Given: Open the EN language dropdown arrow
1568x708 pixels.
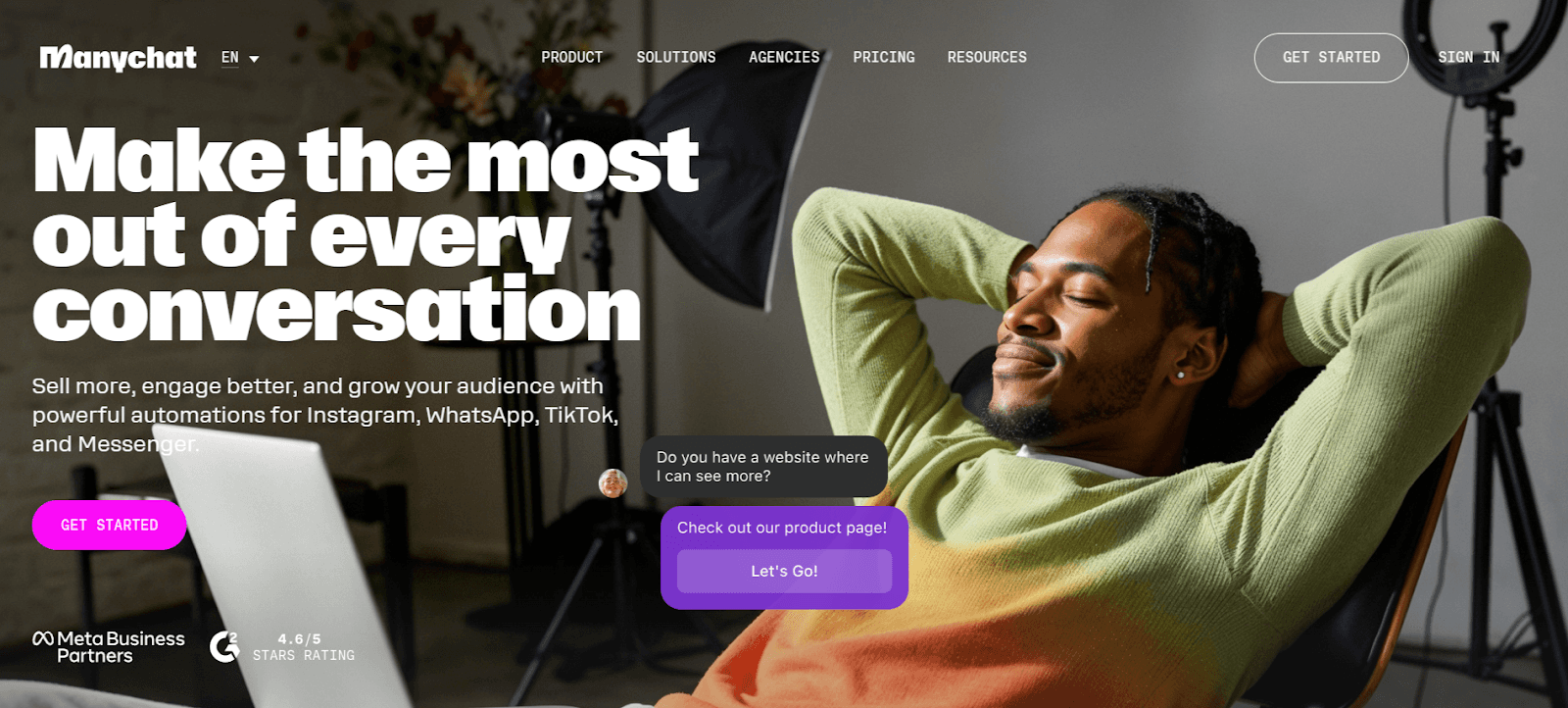Looking at the screenshot, I should 254,59.
